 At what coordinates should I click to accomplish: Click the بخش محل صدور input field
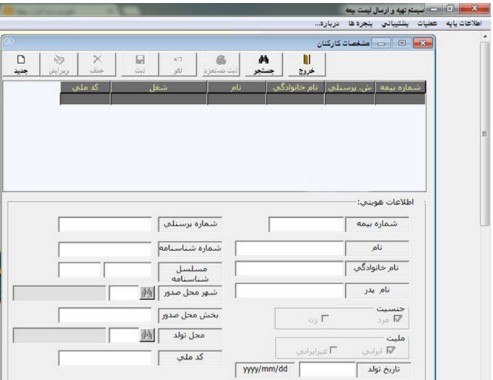tap(105, 315)
